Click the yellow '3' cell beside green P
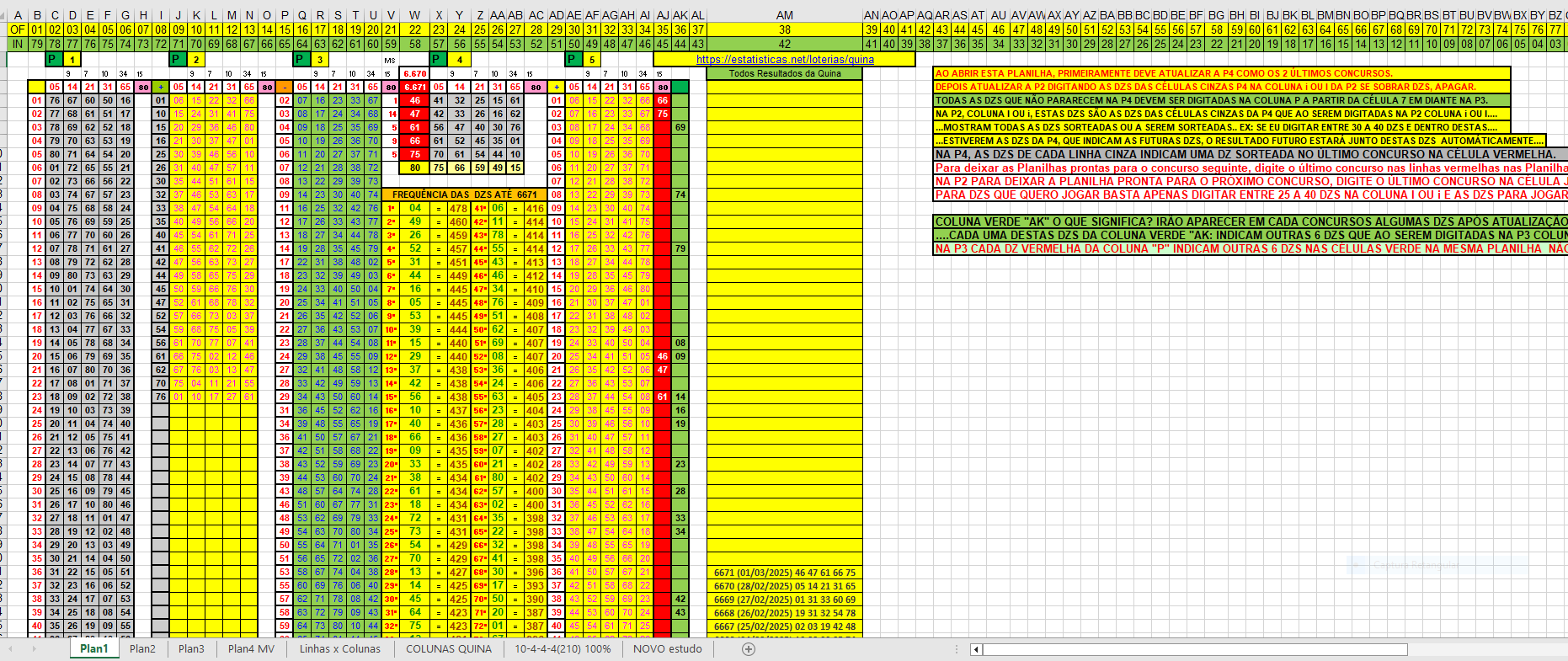The image size is (1568, 661). [x=320, y=59]
